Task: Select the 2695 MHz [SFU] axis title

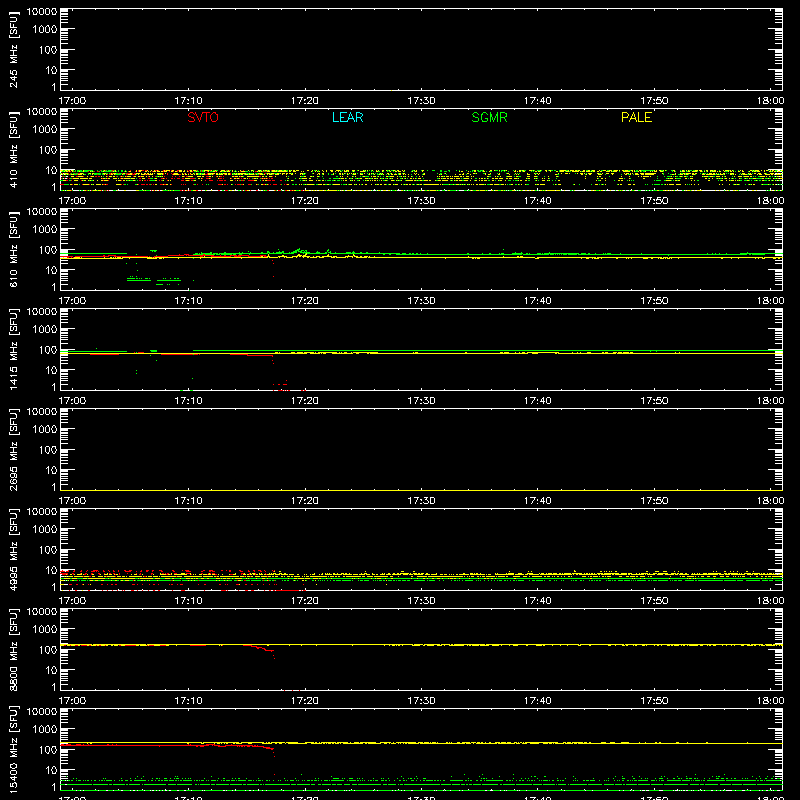Action: [14, 449]
